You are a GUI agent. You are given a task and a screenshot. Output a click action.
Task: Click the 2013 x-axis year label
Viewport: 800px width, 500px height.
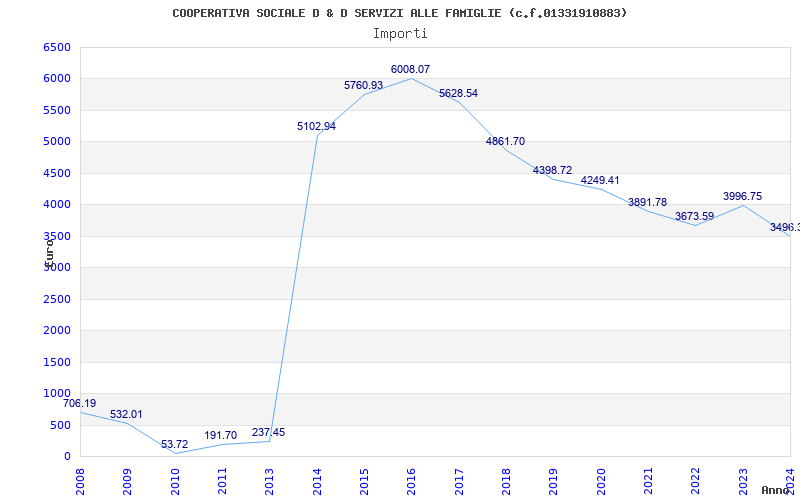[269, 483]
